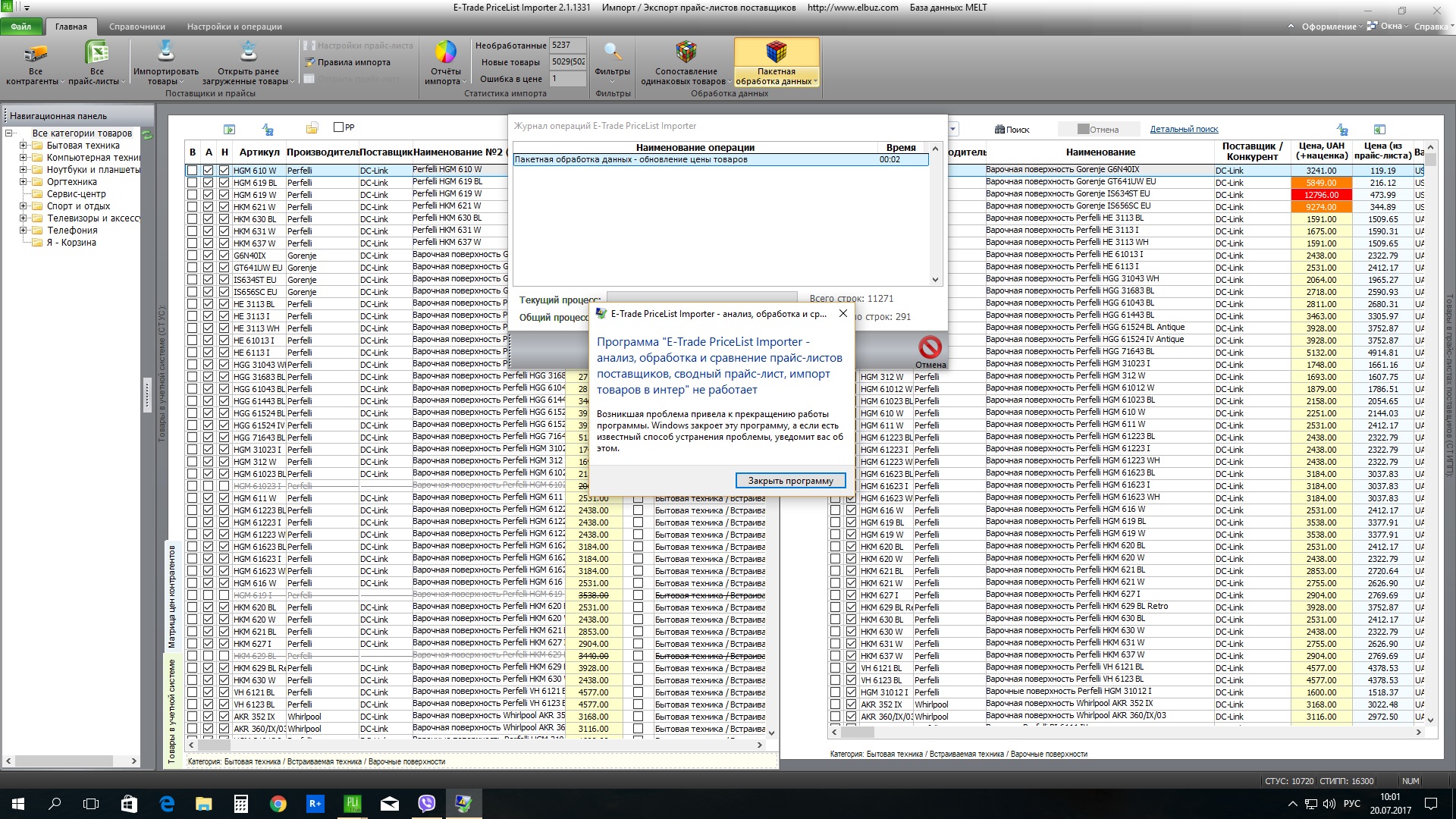This screenshot has width=1456, height=819.
Task: Open the taskbar search
Action: coord(55,804)
